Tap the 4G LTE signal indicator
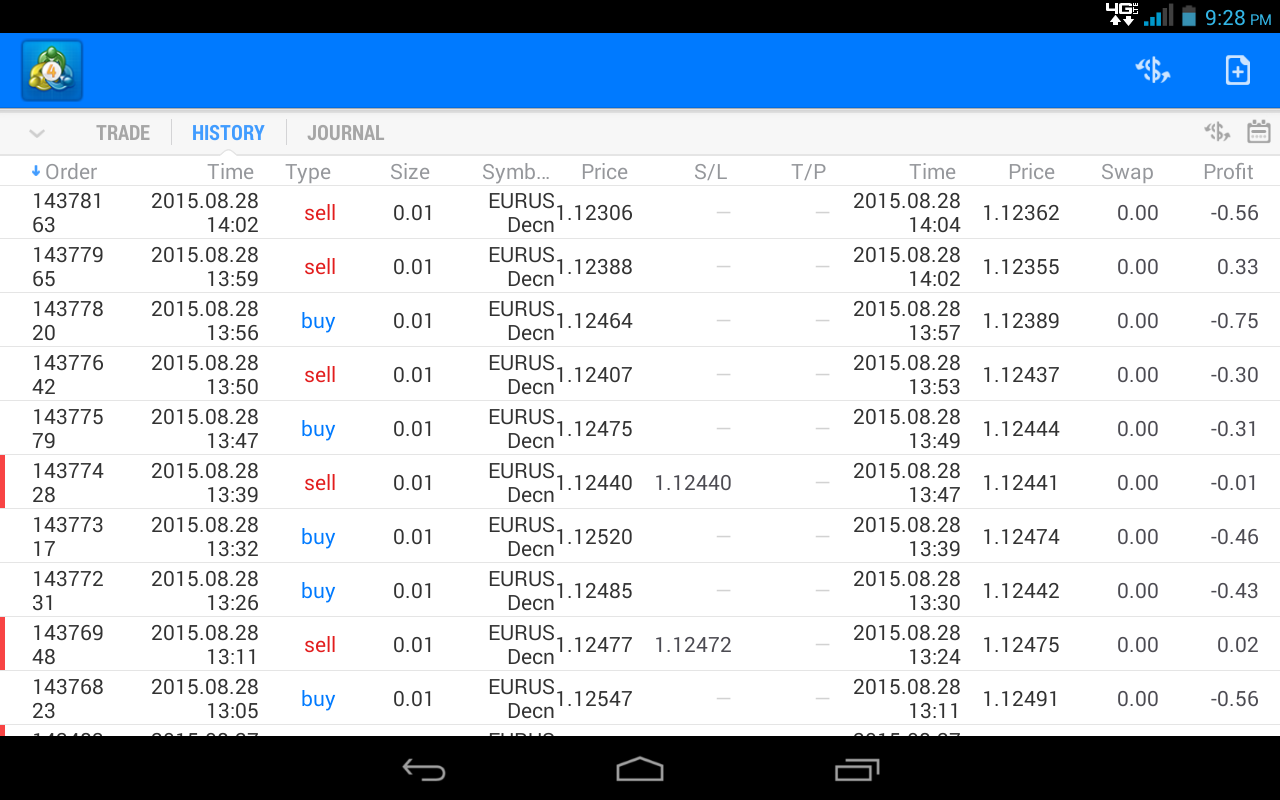The image size is (1280, 800). click(x=1122, y=15)
